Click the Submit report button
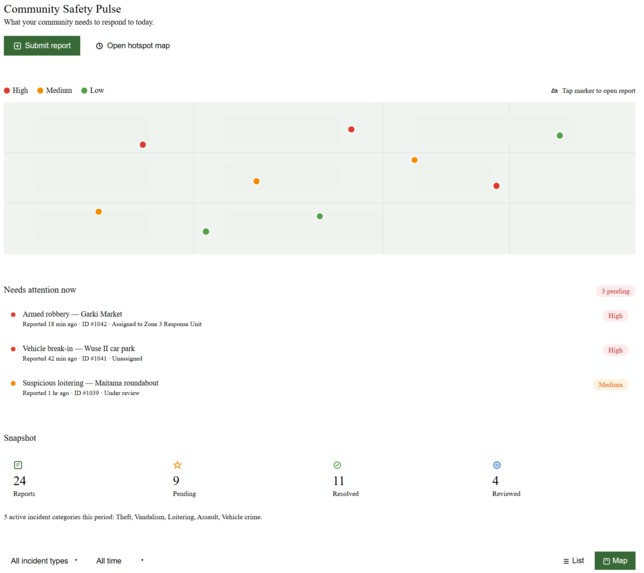 click(x=42, y=46)
